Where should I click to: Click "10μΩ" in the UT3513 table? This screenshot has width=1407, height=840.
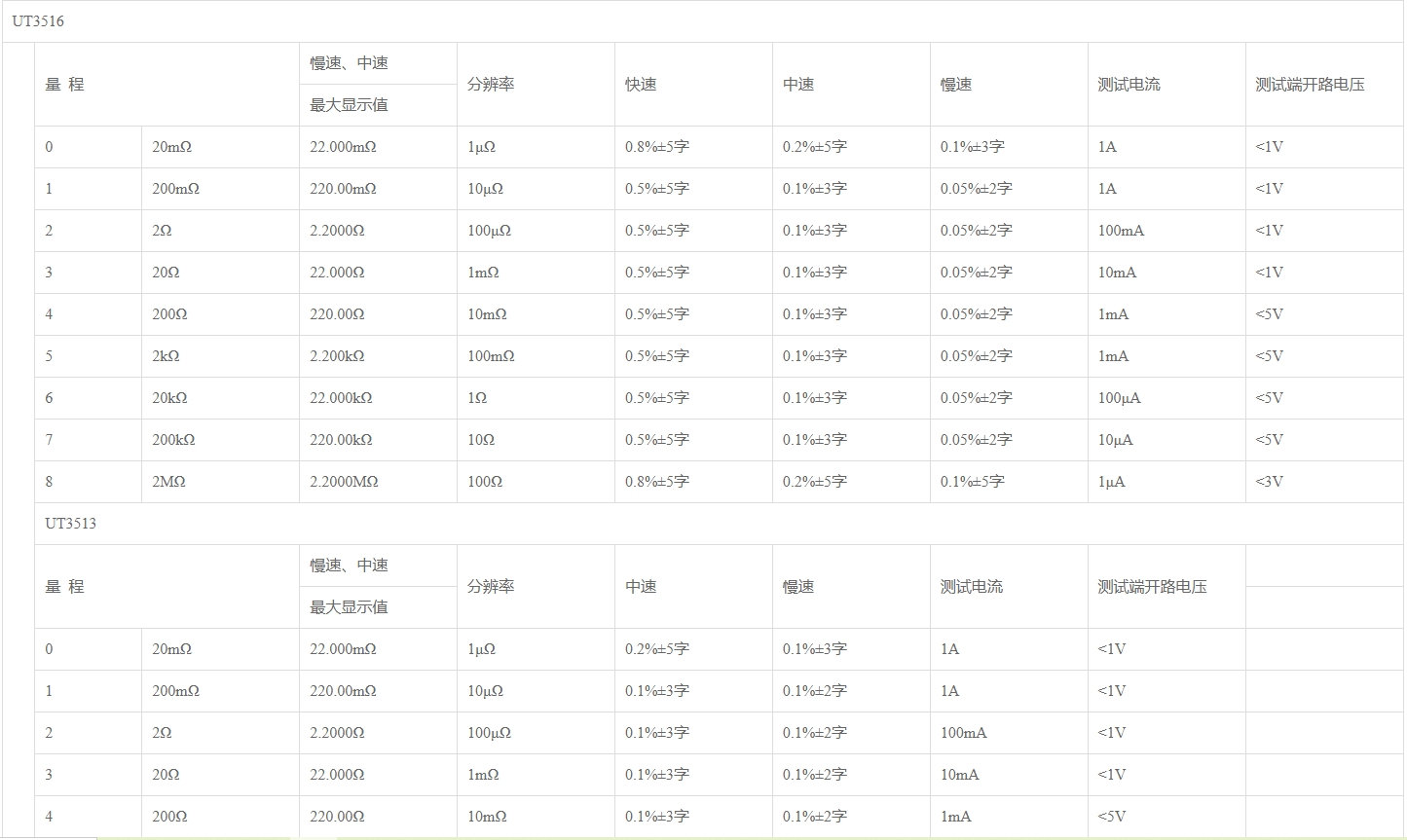coord(485,691)
